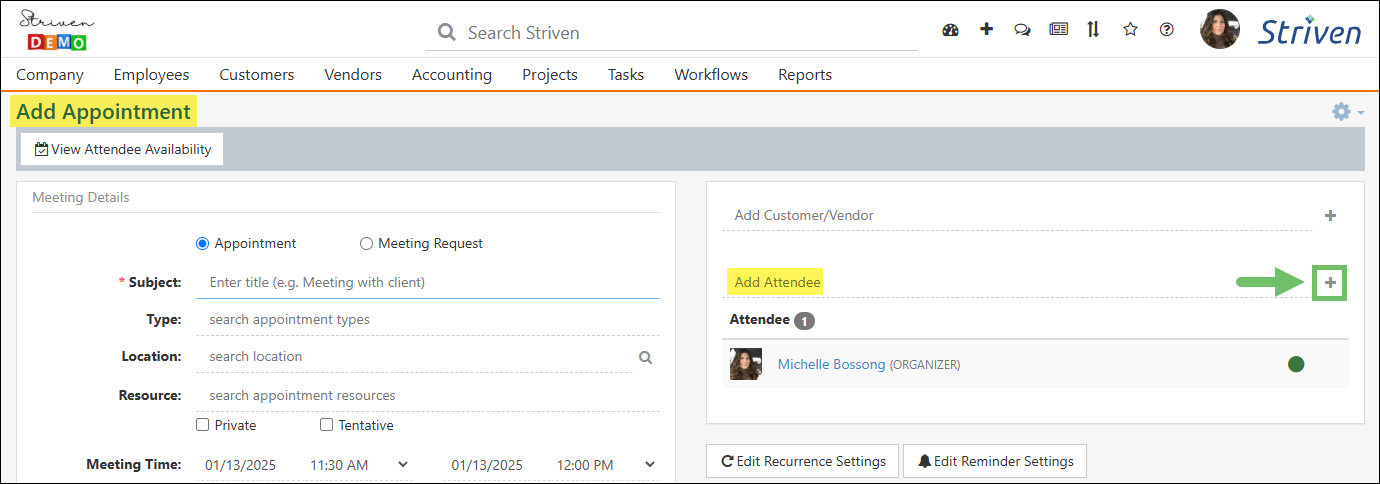1380x484 pixels.
Task: Click plus next to Add Customer/Vendor
Action: (1330, 215)
